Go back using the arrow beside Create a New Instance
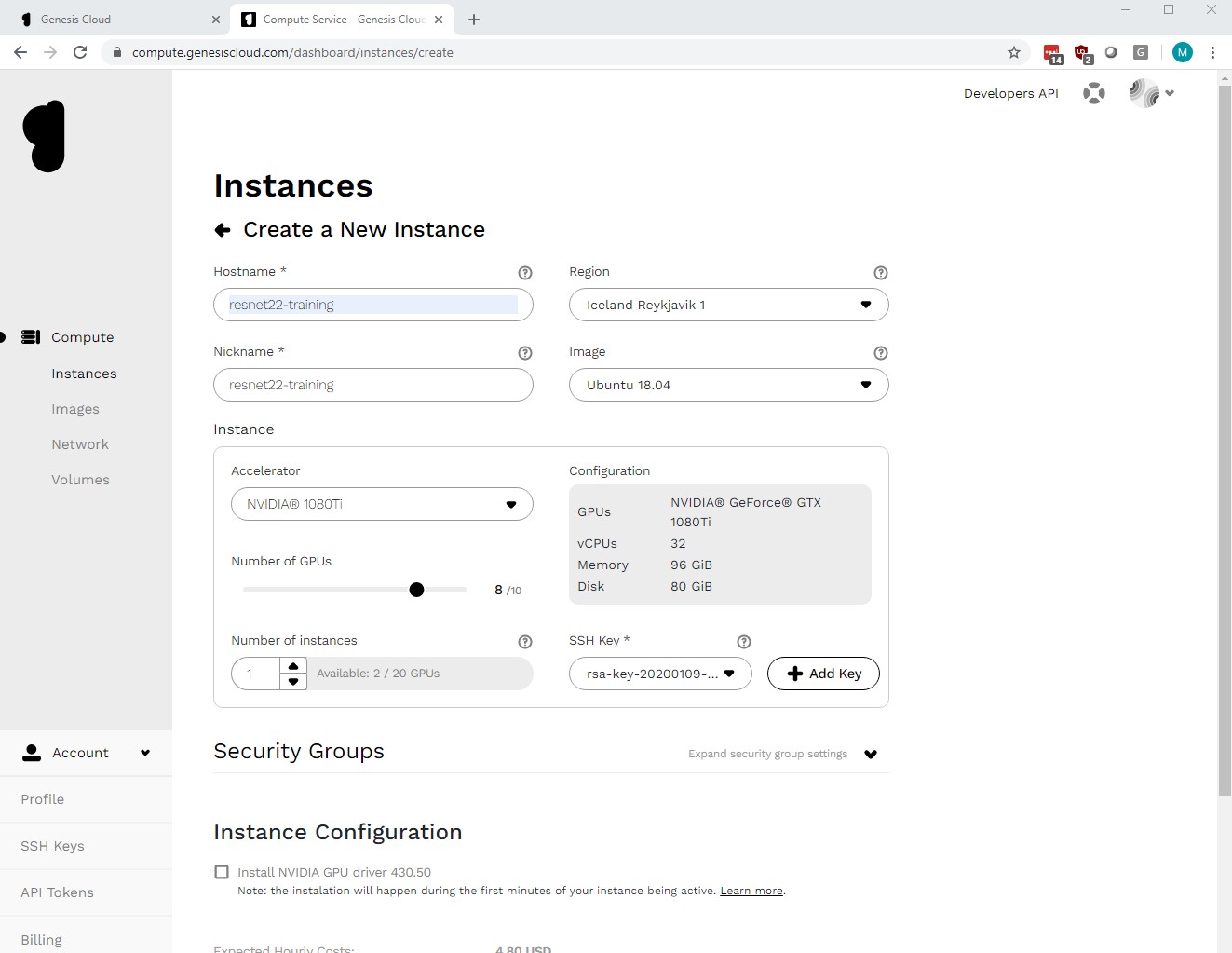 pyautogui.click(x=223, y=230)
